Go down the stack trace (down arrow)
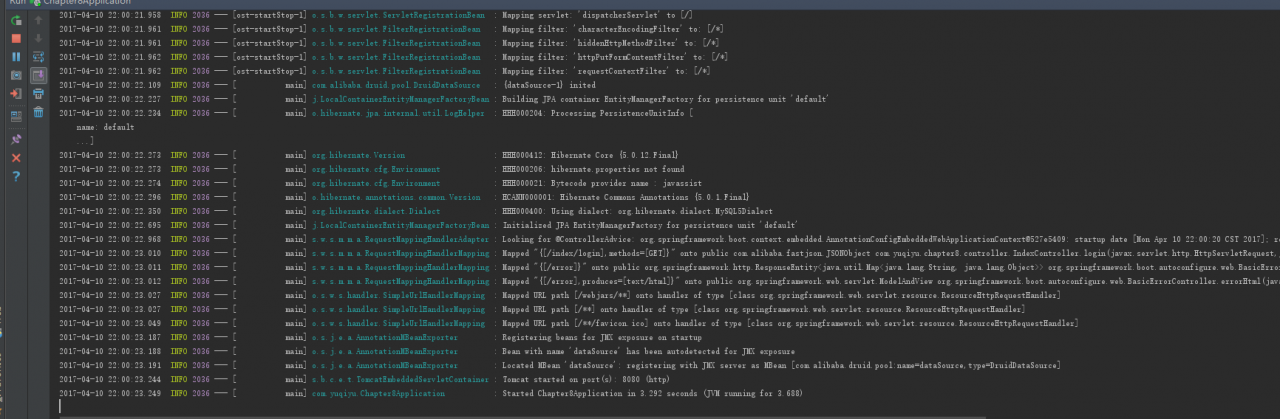 [38, 38]
